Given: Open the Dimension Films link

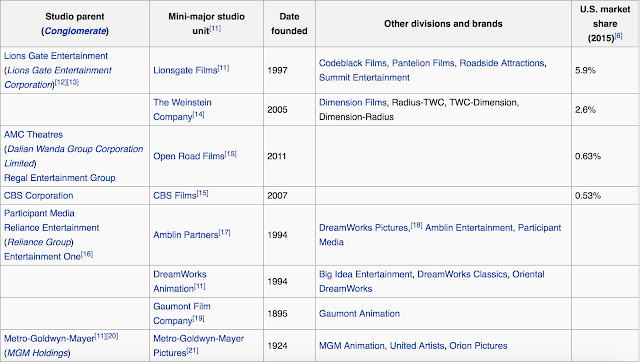Looking at the screenshot, I should pos(353,102).
